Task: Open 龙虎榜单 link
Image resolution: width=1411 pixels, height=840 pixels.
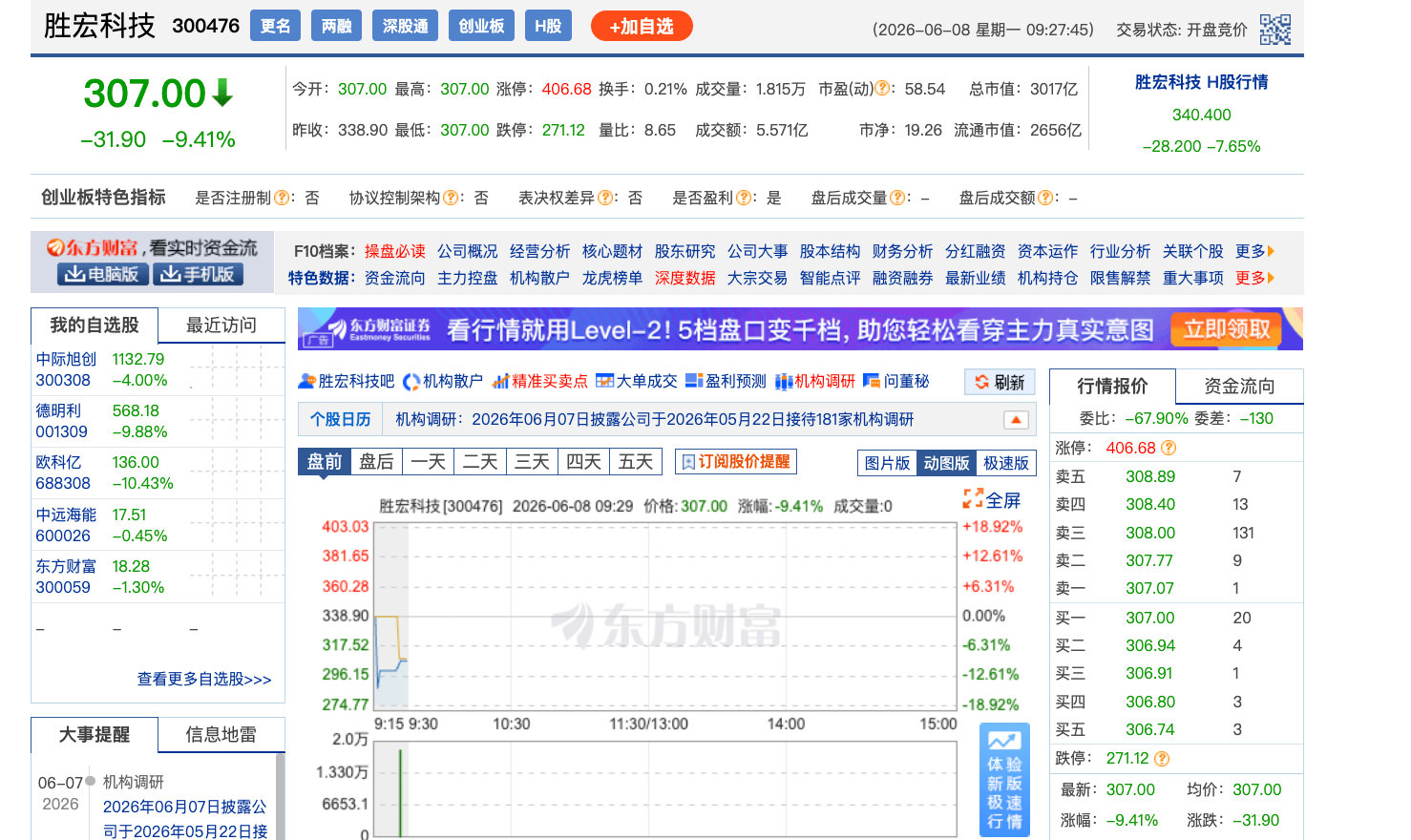Action: [613, 278]
